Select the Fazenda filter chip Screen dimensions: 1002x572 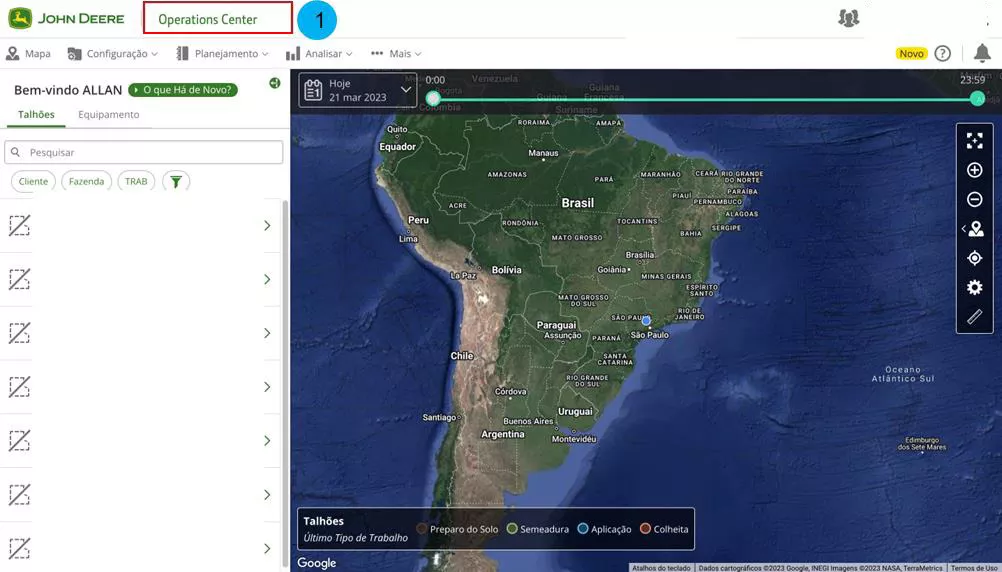tap(86, 182)
